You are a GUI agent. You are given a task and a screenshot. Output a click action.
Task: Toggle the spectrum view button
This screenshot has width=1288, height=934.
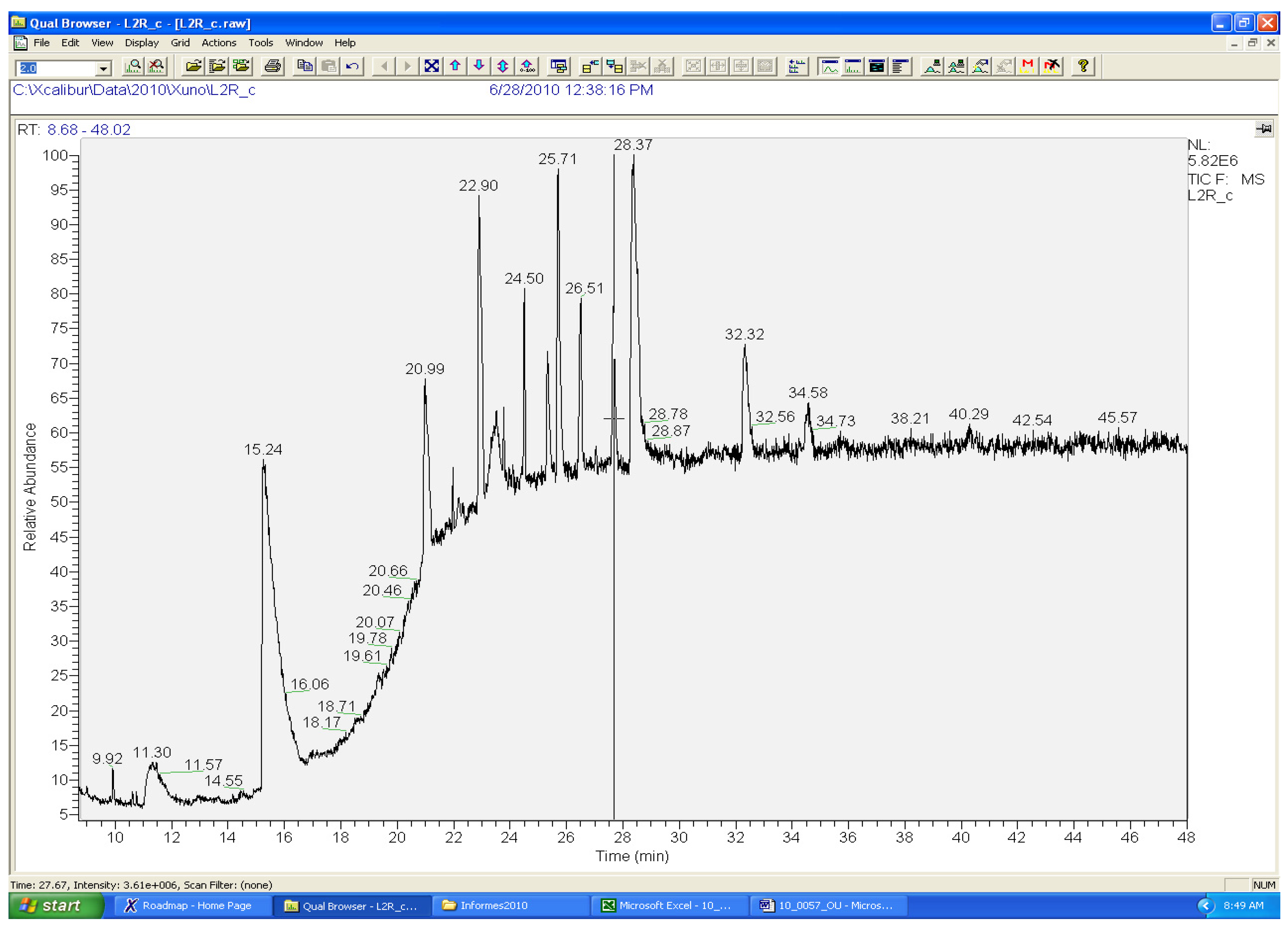[x=852, y=66]
